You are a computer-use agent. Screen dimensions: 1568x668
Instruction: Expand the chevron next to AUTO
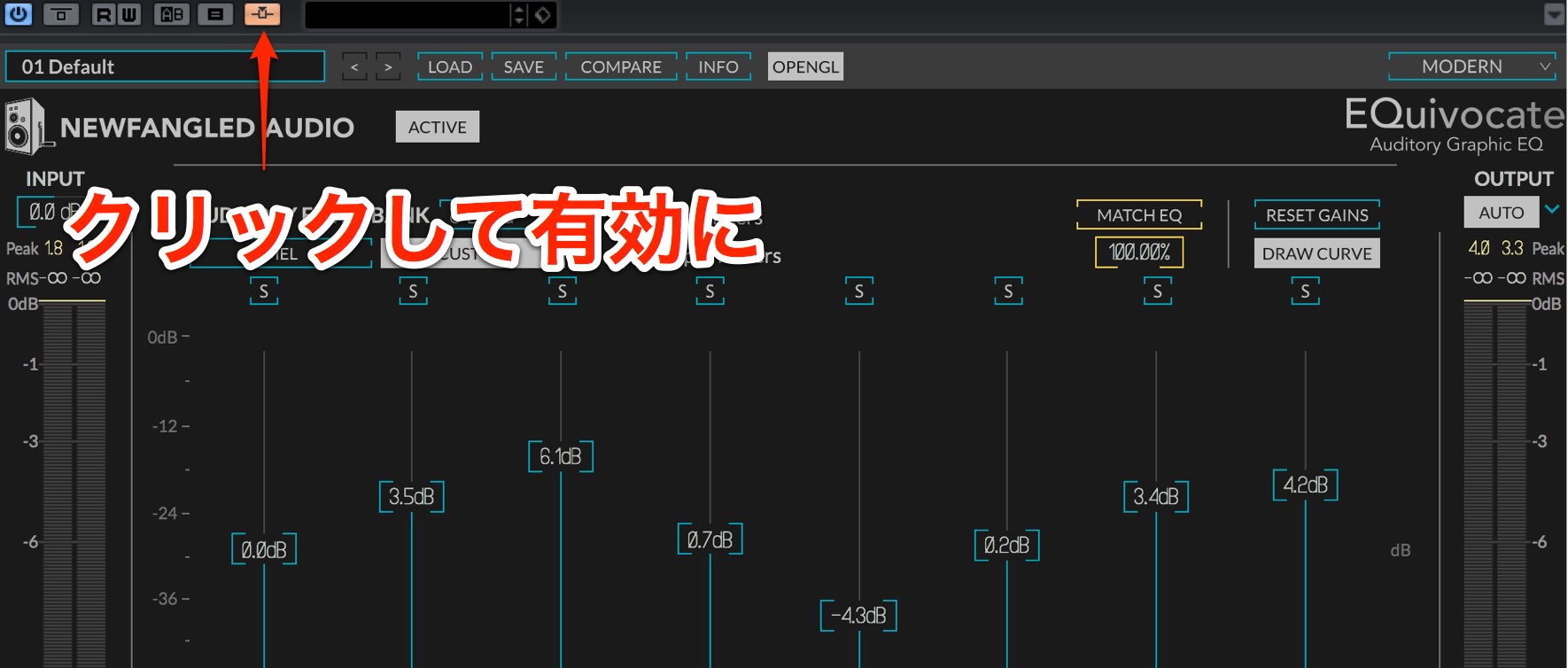coord(1552,210)
